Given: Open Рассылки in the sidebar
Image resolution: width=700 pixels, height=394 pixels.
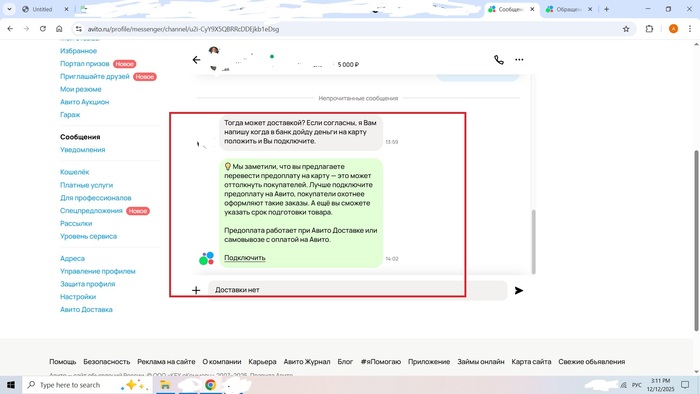Looking at the screenshot, I should click(76, 223).
